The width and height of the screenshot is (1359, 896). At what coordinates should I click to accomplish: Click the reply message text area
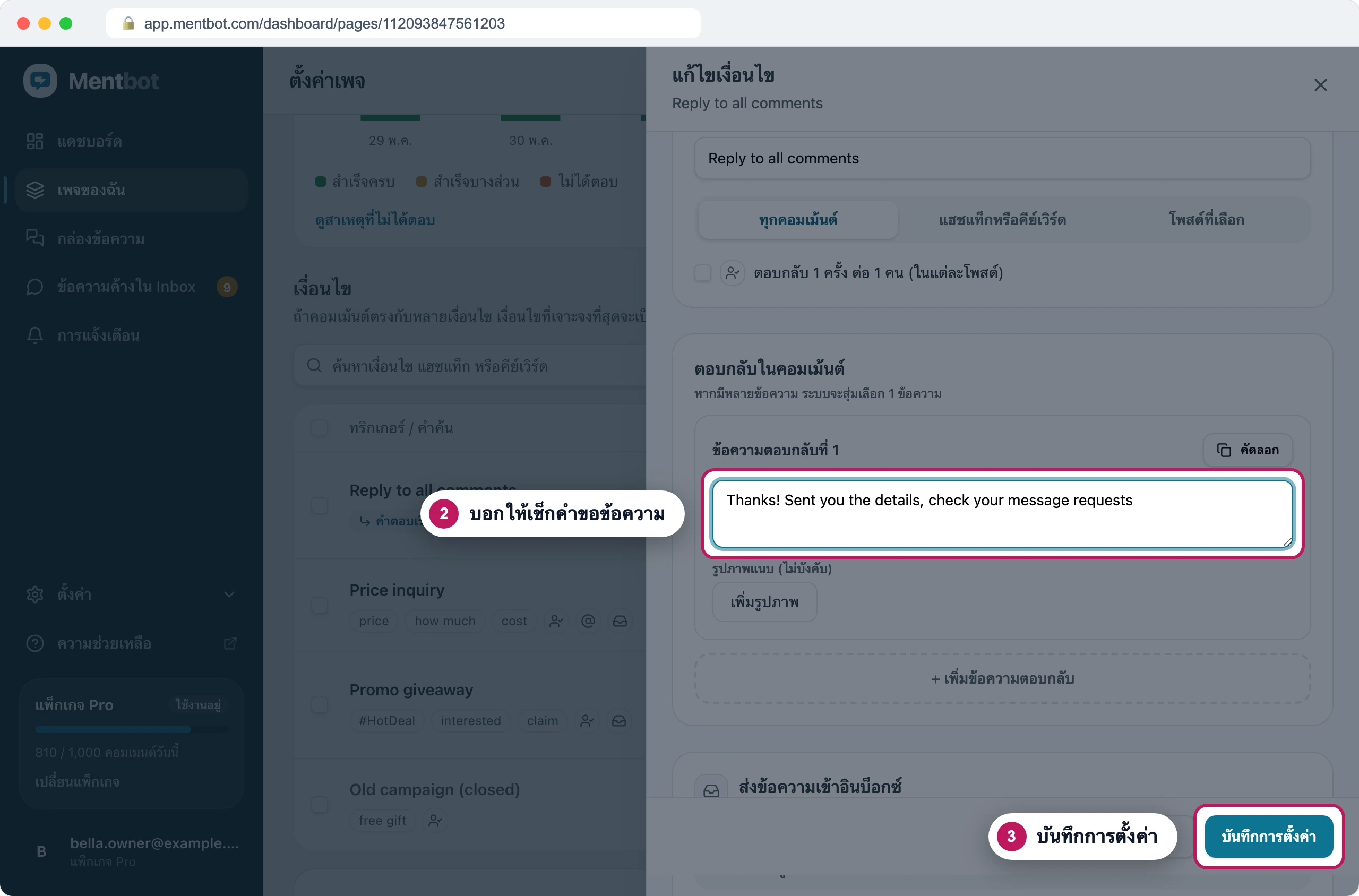[1002, 514]
